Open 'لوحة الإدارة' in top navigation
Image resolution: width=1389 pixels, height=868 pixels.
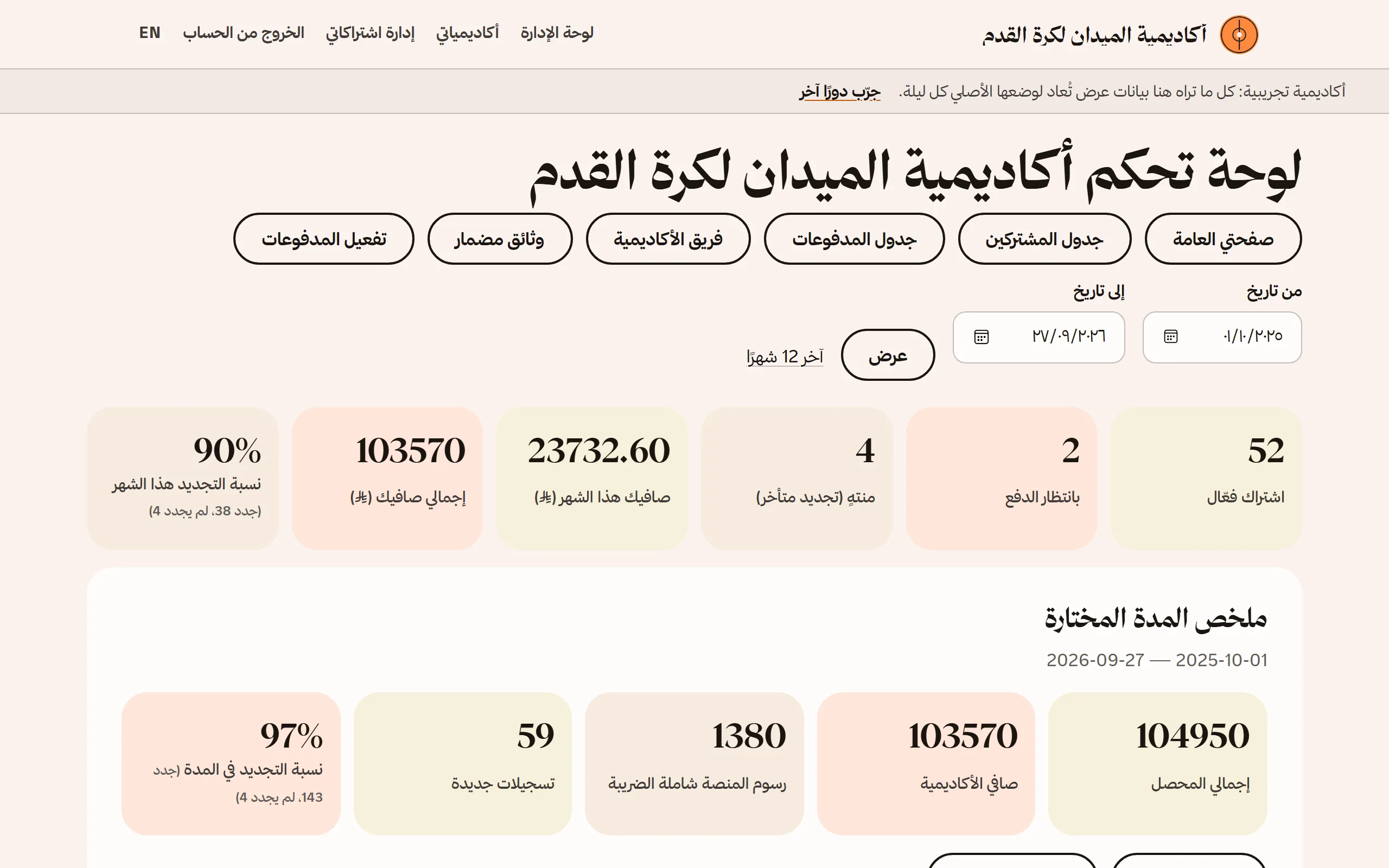(557, 33)
